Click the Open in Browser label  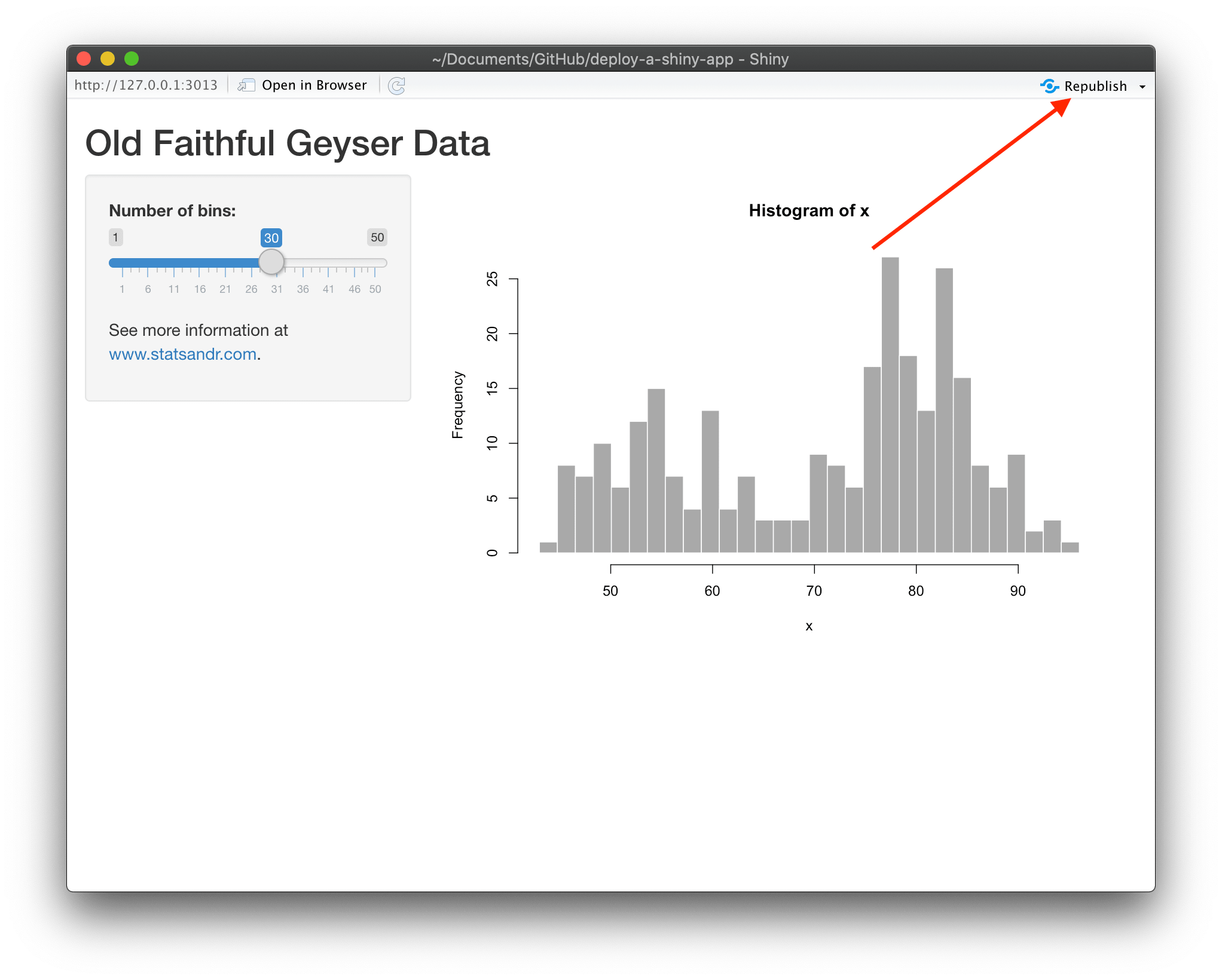coord(314,85)
